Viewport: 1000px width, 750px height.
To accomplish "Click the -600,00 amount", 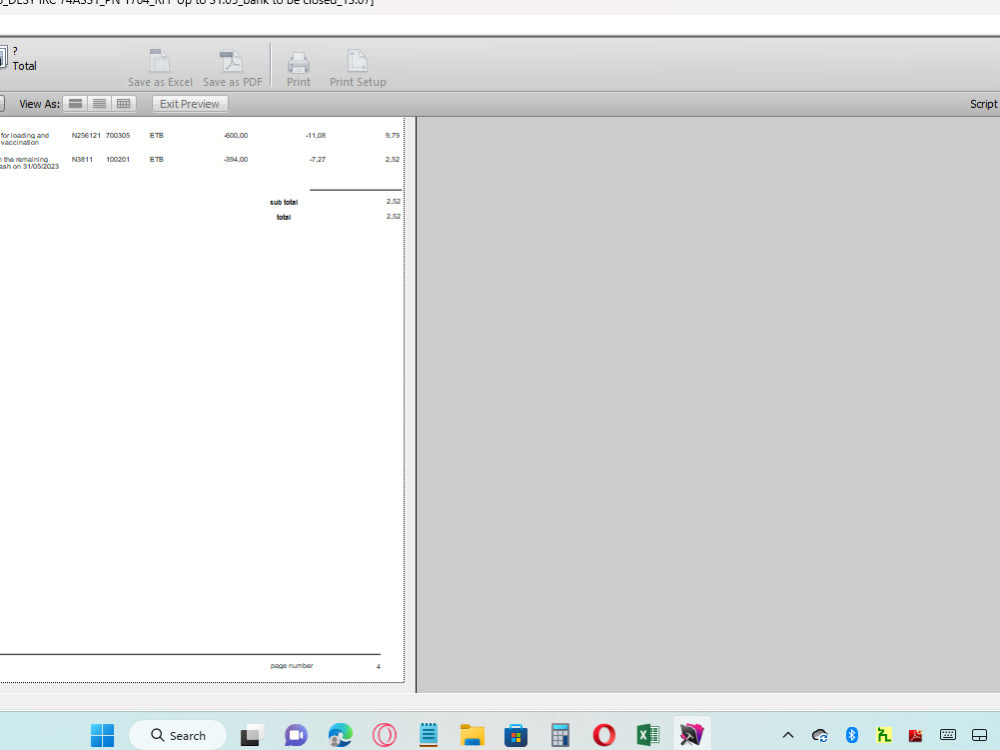I will click(x=235, y=135).
